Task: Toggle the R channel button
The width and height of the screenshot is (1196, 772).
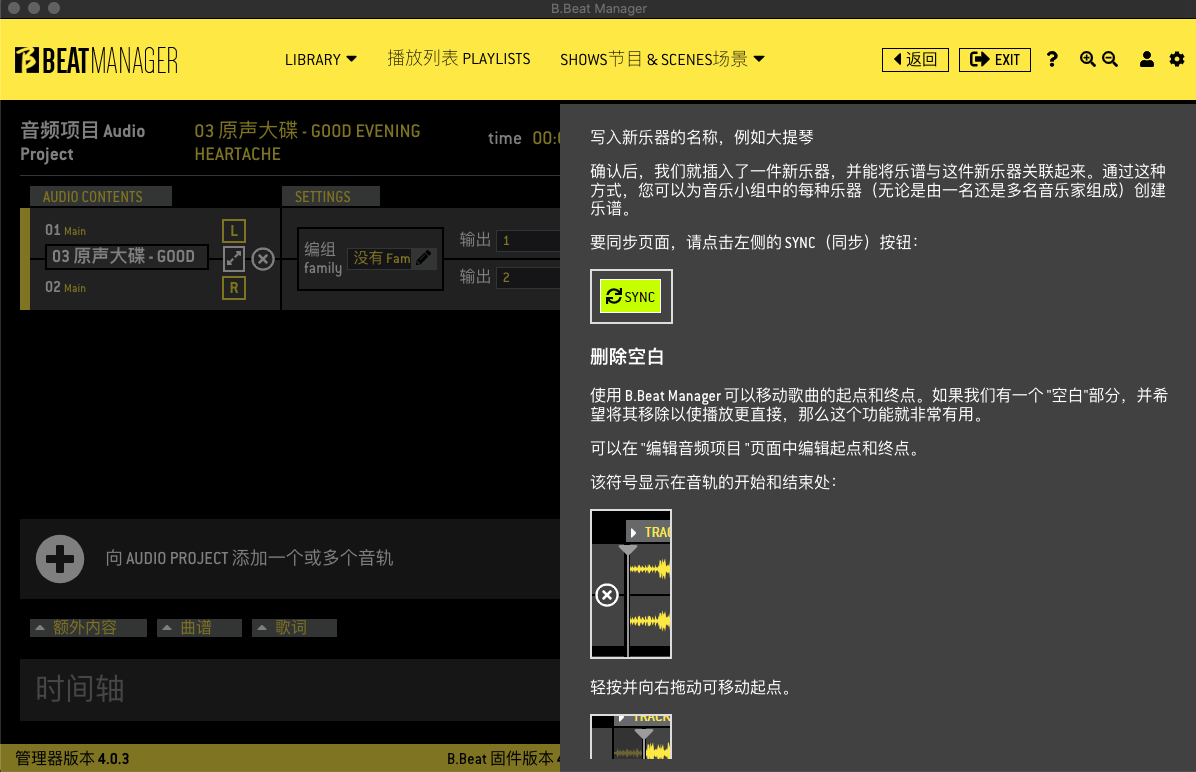Action: pyautogui.click(x=233, y=288)
